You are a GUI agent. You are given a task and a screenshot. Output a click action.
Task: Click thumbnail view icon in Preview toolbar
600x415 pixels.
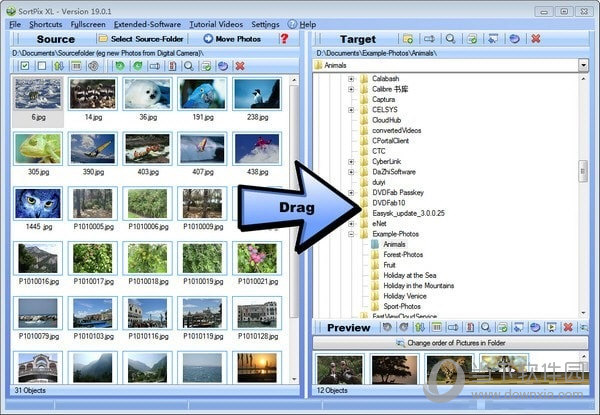pyautogui.click(x=437, y=327)
